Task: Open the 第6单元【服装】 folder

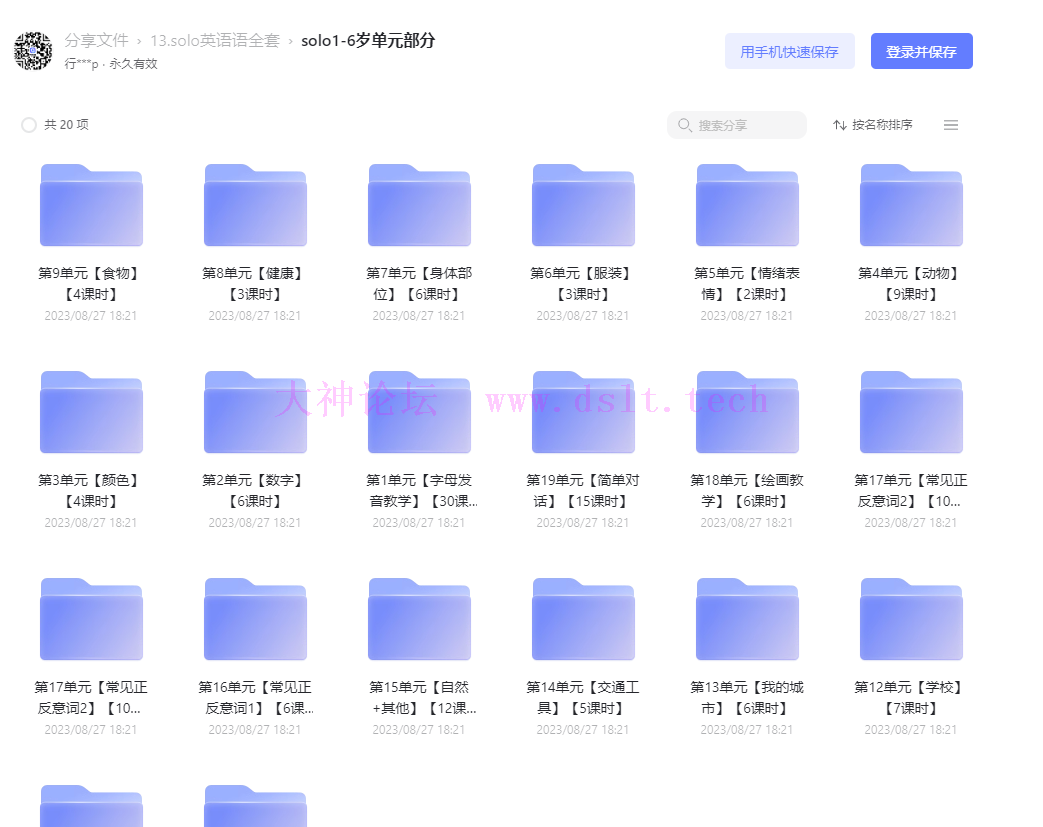Action: point(583,206)
